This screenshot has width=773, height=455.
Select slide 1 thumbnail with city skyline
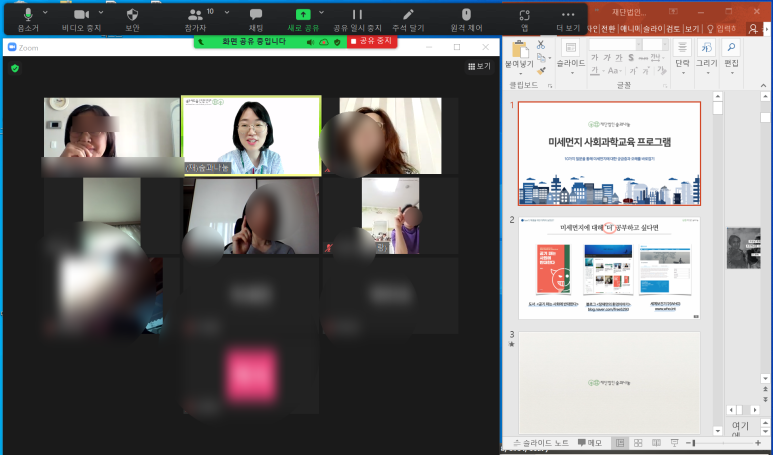609,153
